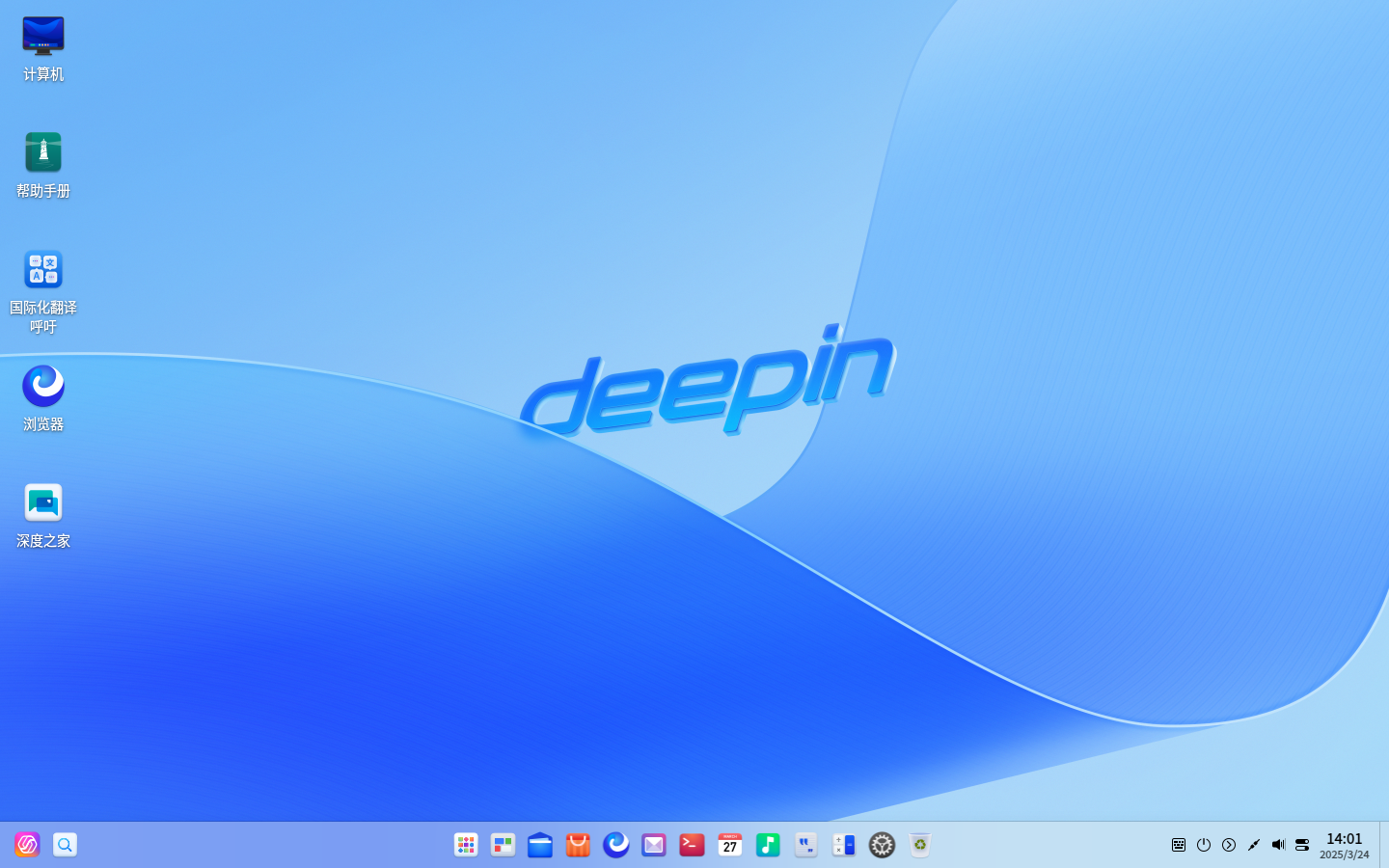
Task: Click the onscreen keyboard tray icon
Action: tap(1179, 845)
